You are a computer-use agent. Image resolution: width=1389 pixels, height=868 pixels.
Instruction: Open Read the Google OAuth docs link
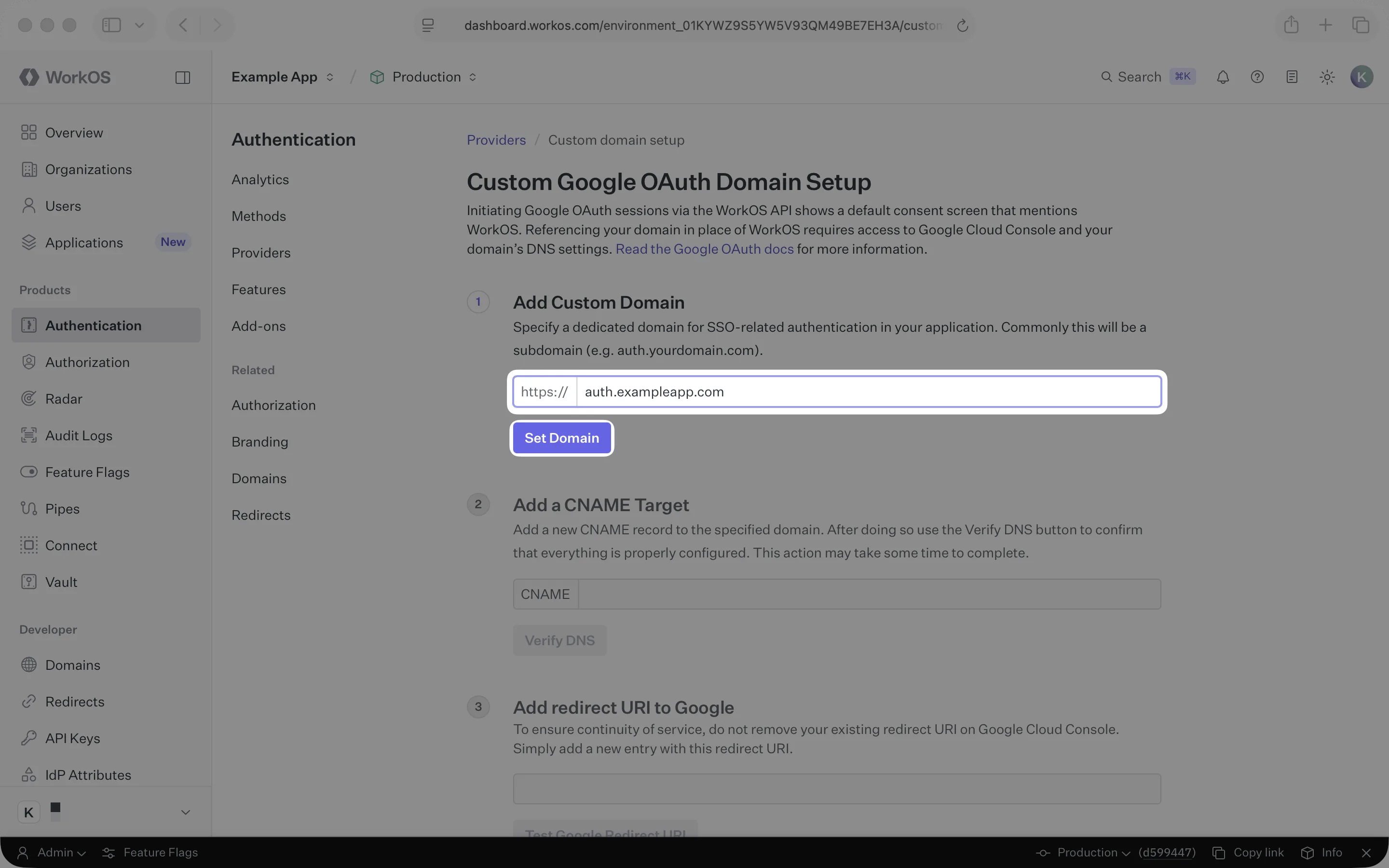[704, 249]
